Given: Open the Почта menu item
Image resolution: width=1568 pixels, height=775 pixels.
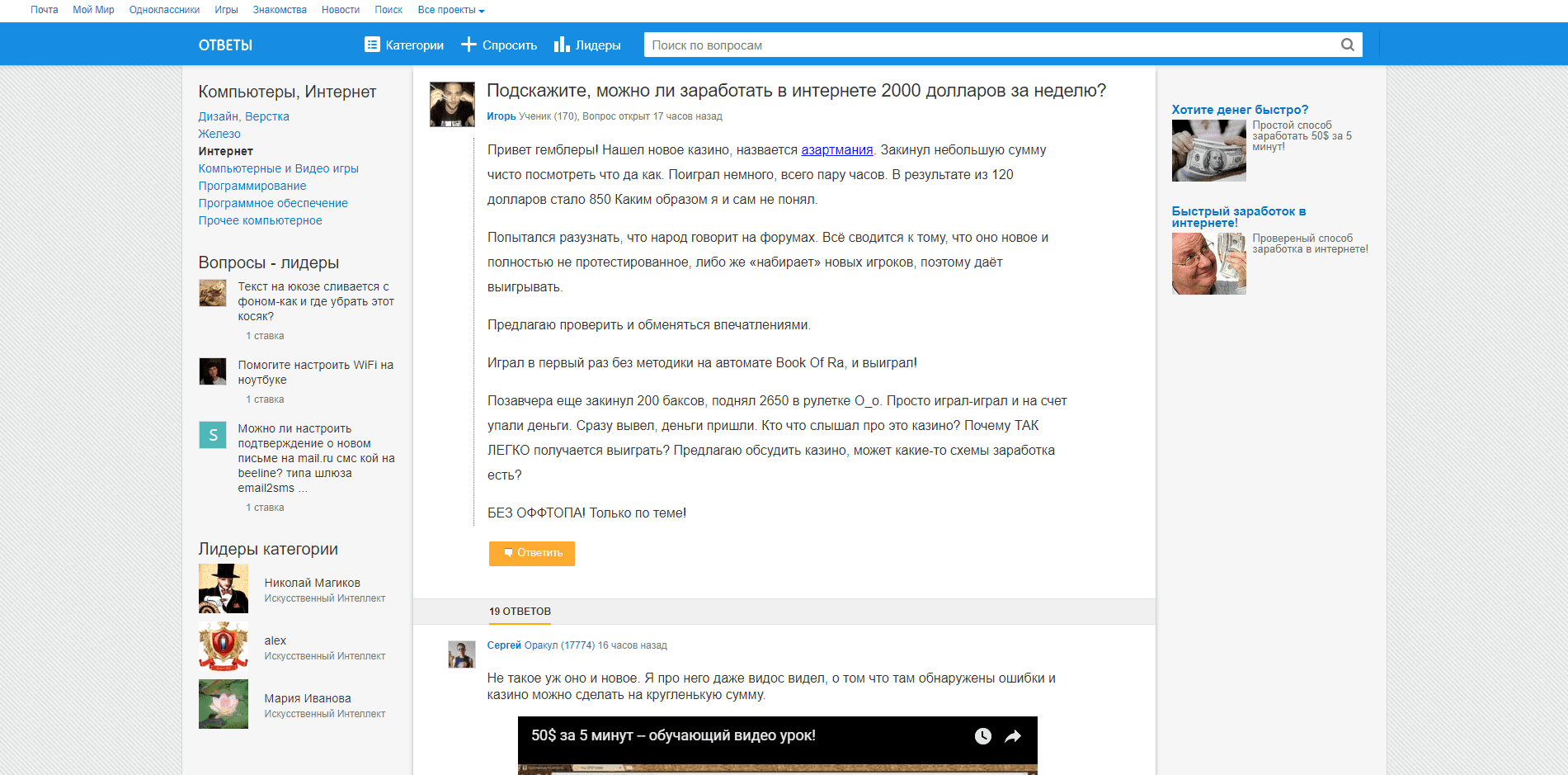Looking at the screenshot, I should [43, 9].
